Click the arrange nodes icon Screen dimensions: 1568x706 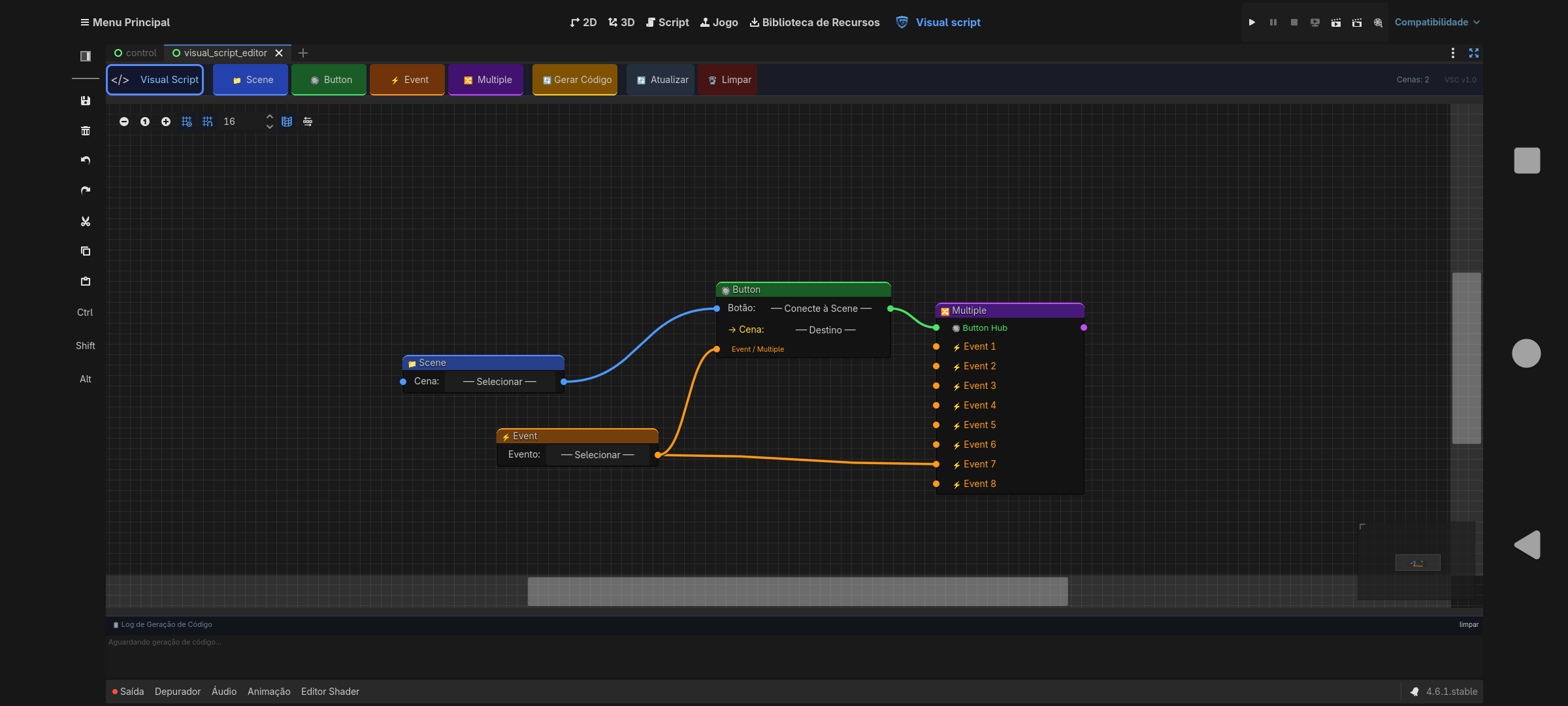308,122
